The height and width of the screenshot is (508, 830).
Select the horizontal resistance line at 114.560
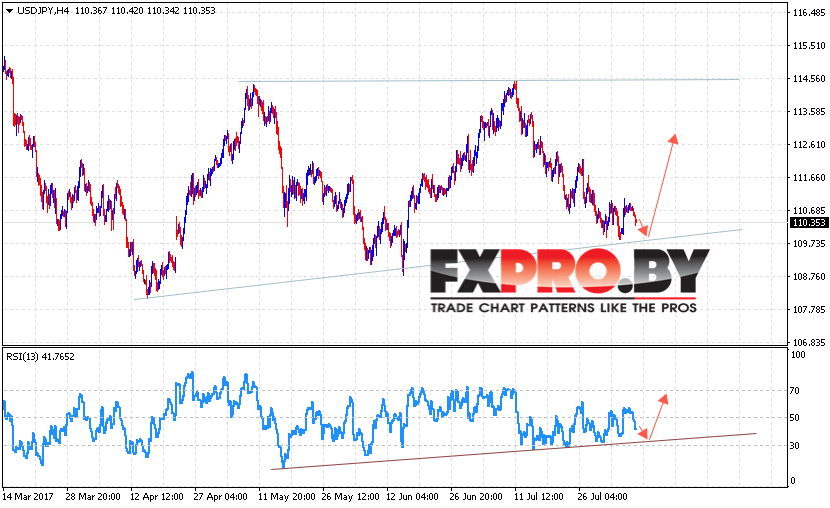coord(489,80)
